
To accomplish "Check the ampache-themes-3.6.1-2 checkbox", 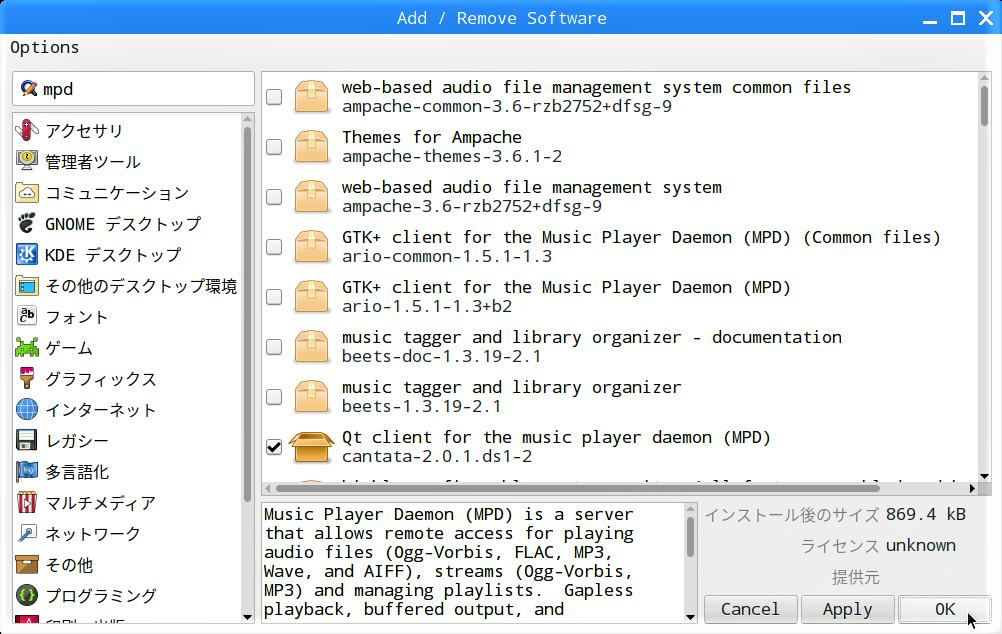I will click(x=274, y=146).
